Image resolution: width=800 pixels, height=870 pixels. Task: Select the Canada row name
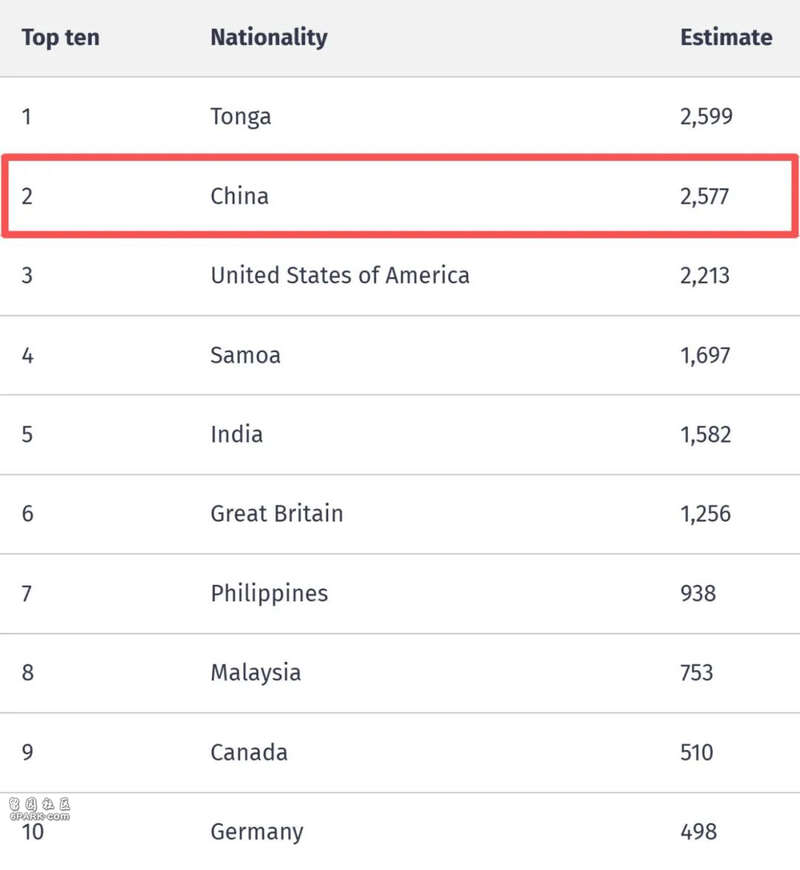click(x=249, y=752)
